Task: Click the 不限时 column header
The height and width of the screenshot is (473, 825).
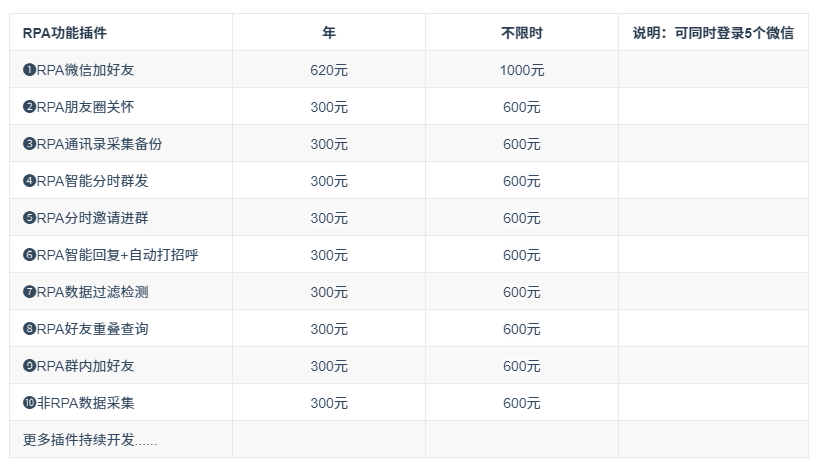Action: [521, 33]
